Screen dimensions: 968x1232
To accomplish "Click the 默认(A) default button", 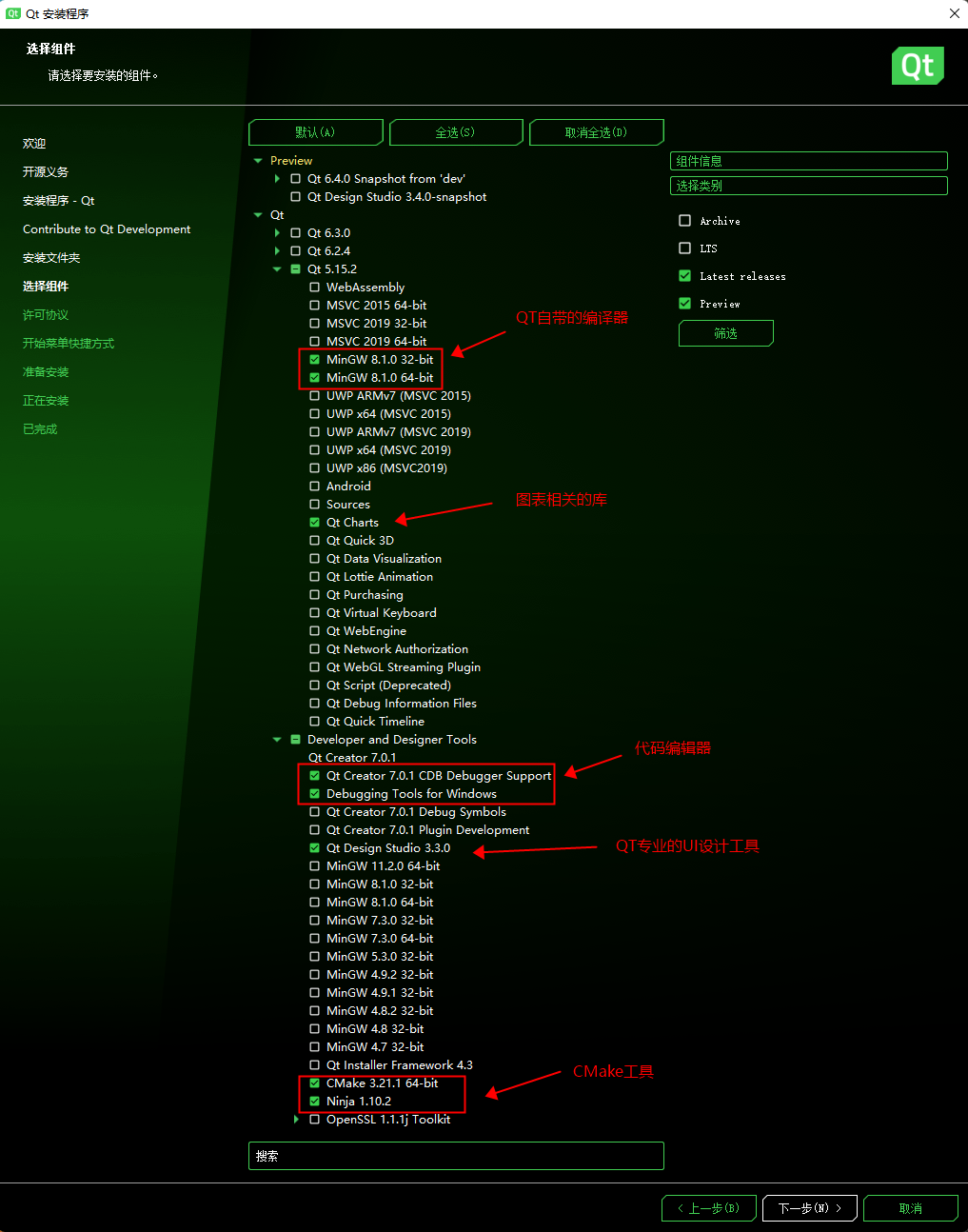I will point(316,132).
